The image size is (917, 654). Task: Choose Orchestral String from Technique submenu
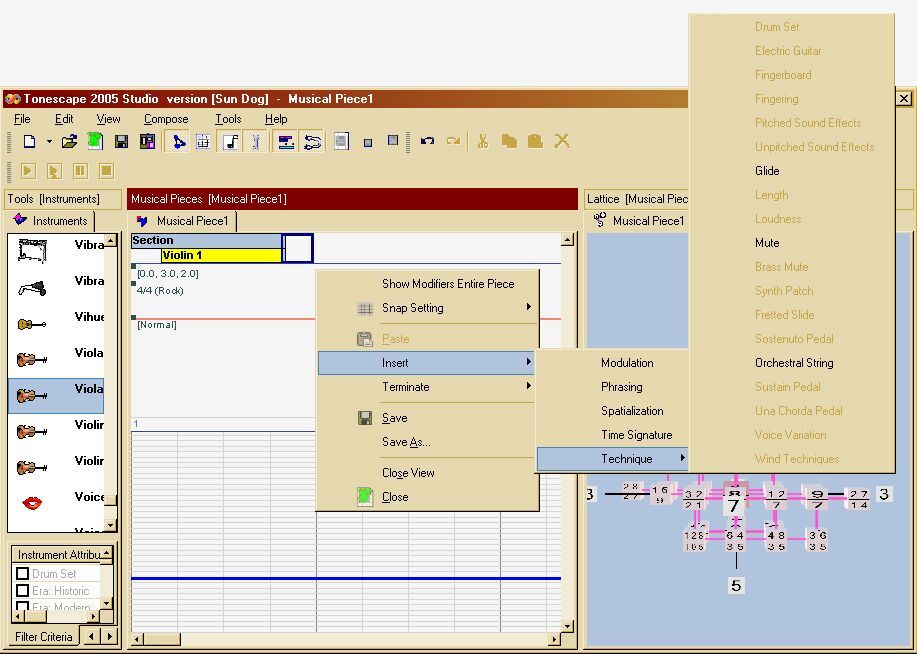tap(794, 363)
